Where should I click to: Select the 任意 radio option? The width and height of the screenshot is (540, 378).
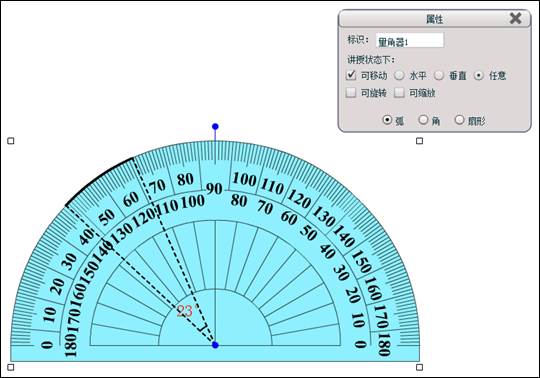tap(479, 75)
